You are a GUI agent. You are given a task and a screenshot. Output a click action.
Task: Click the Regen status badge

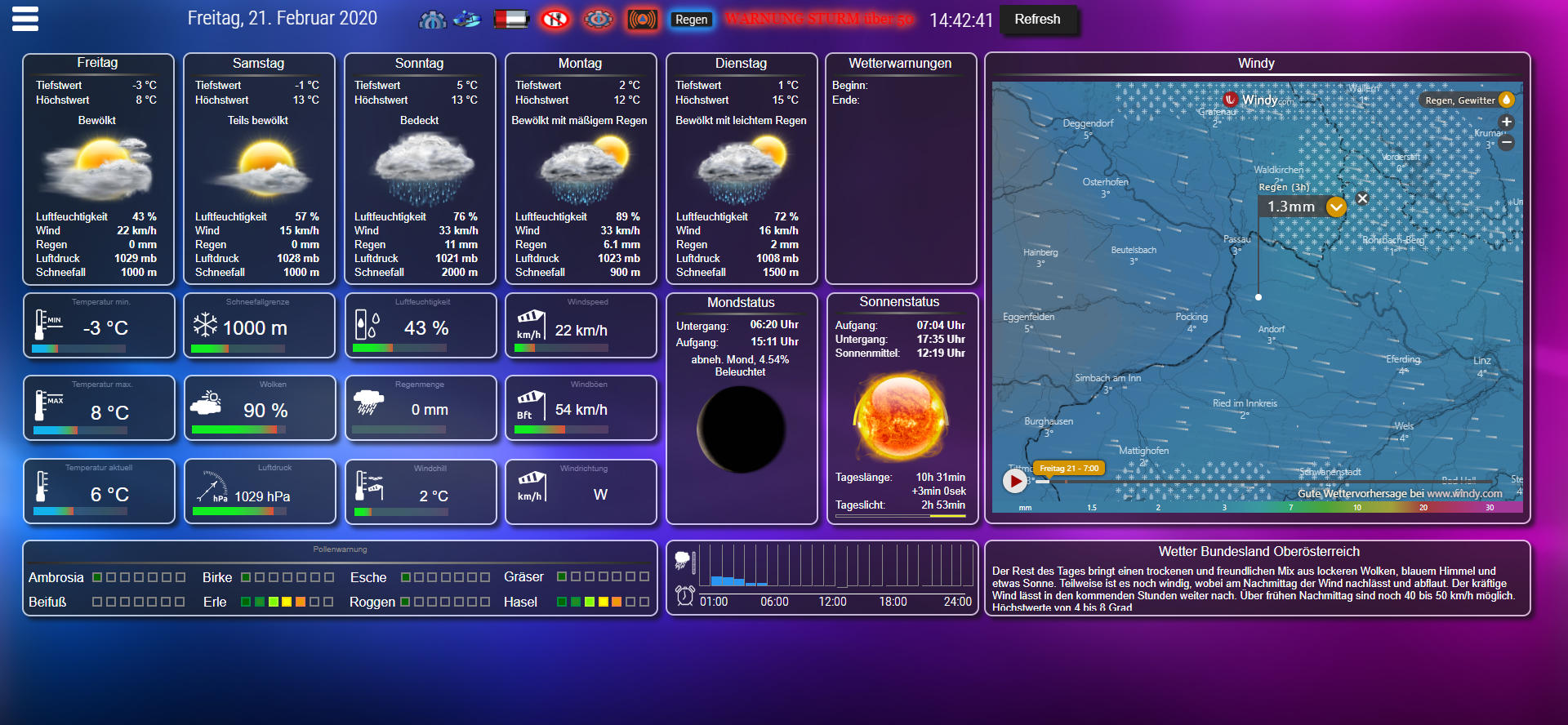click(x=691, y=20)
